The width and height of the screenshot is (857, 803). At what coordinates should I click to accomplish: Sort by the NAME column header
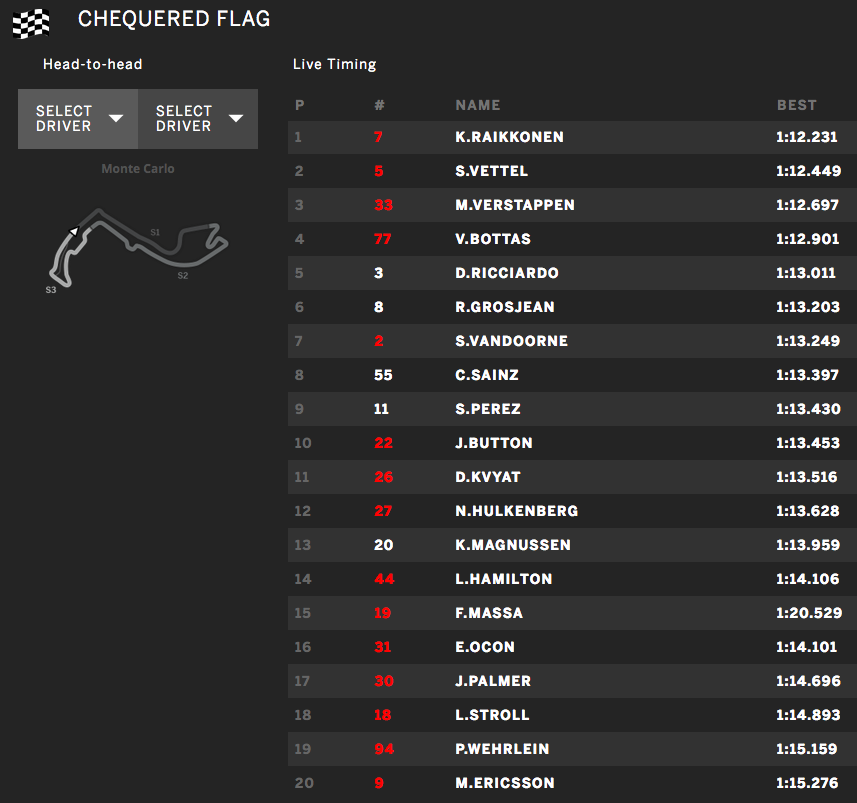point(477,105)
